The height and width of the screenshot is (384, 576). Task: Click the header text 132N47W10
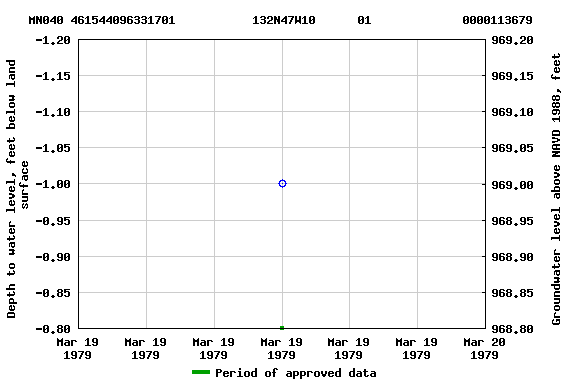point(284,20)
